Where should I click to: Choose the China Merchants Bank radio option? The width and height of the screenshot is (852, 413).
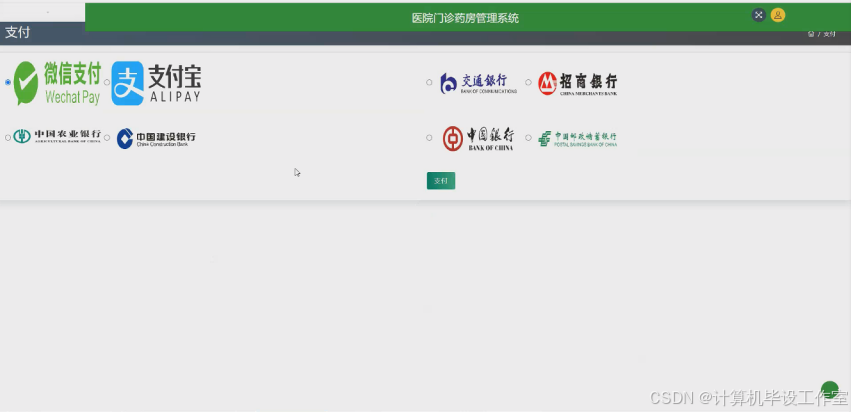528,83
